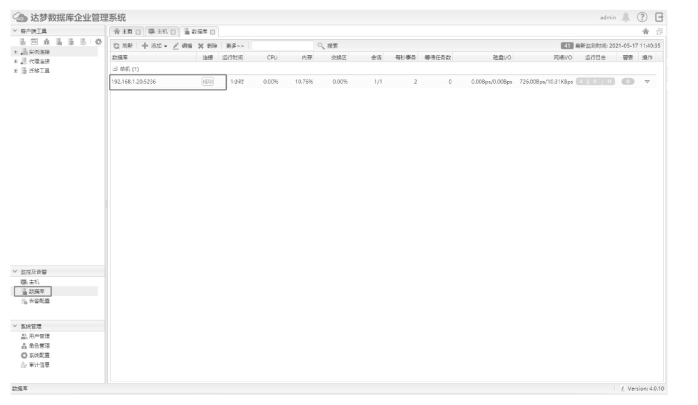The width and height of the screenshot is (698, 405).
Task: Click the latest monitoring time 2021-05-17 text
Action: (x=618, y=45)
